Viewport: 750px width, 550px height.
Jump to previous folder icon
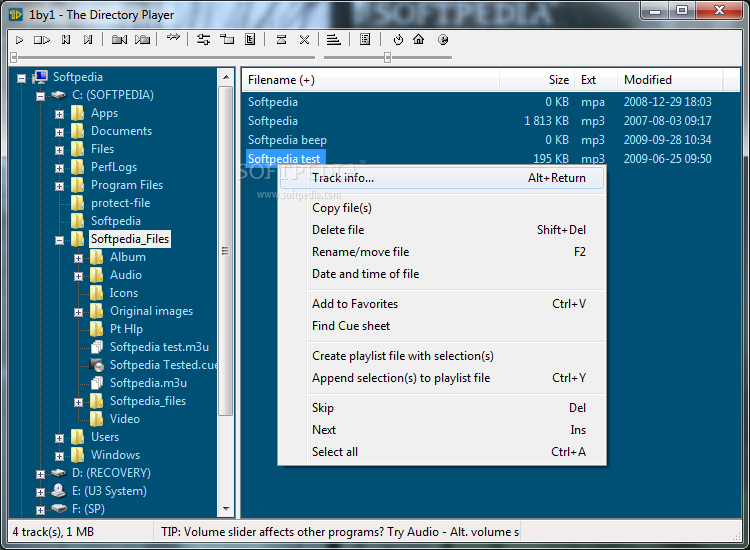(119, 40)
